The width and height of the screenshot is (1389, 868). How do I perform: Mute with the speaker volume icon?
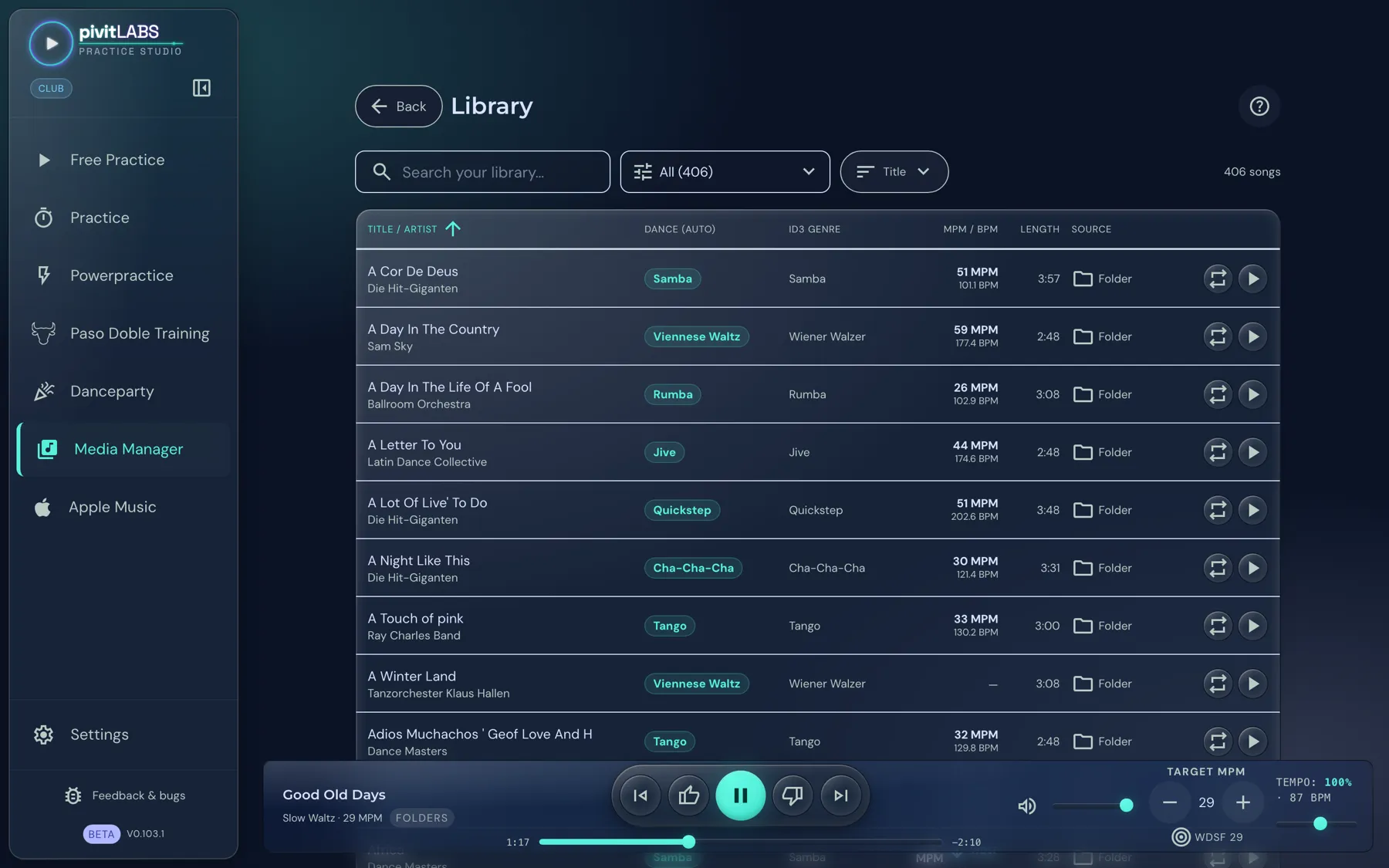click(x=1026, y=806)
